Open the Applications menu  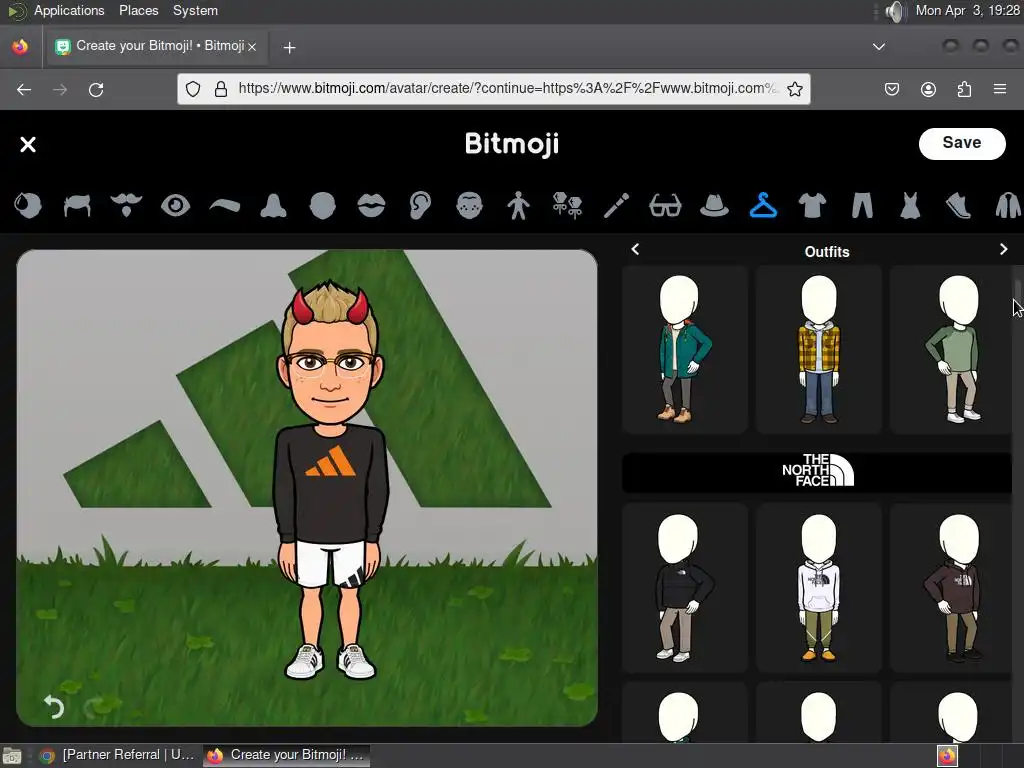pyautogui.click(x=69, y=10)
